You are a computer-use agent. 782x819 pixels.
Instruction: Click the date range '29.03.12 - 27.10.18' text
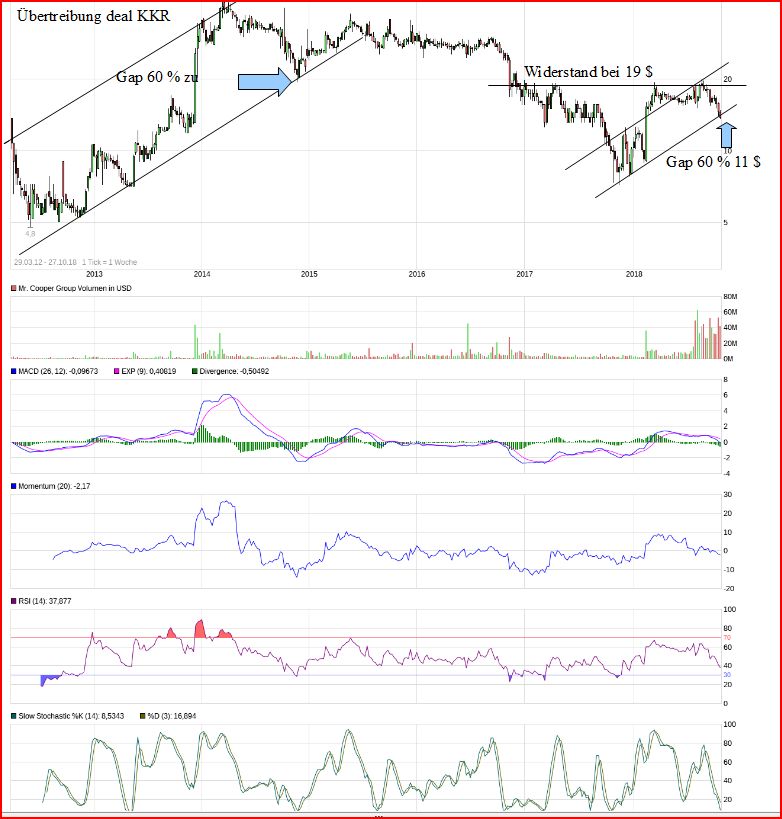click(45, 262)
